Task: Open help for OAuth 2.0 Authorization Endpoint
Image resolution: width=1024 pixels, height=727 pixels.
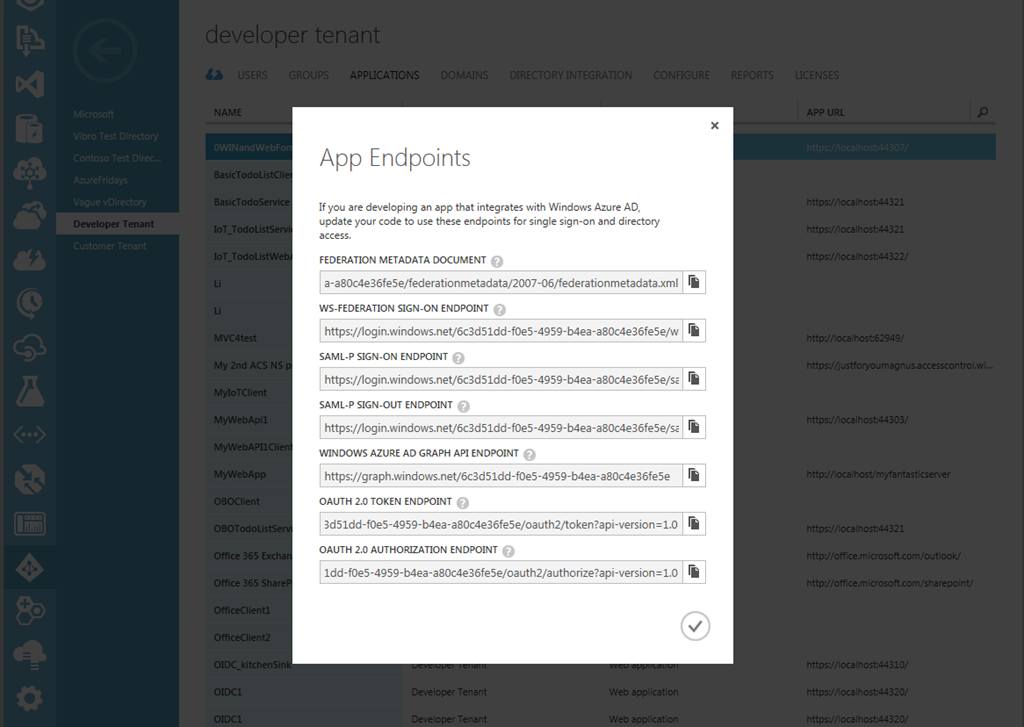Action: [x=509, y=551]
